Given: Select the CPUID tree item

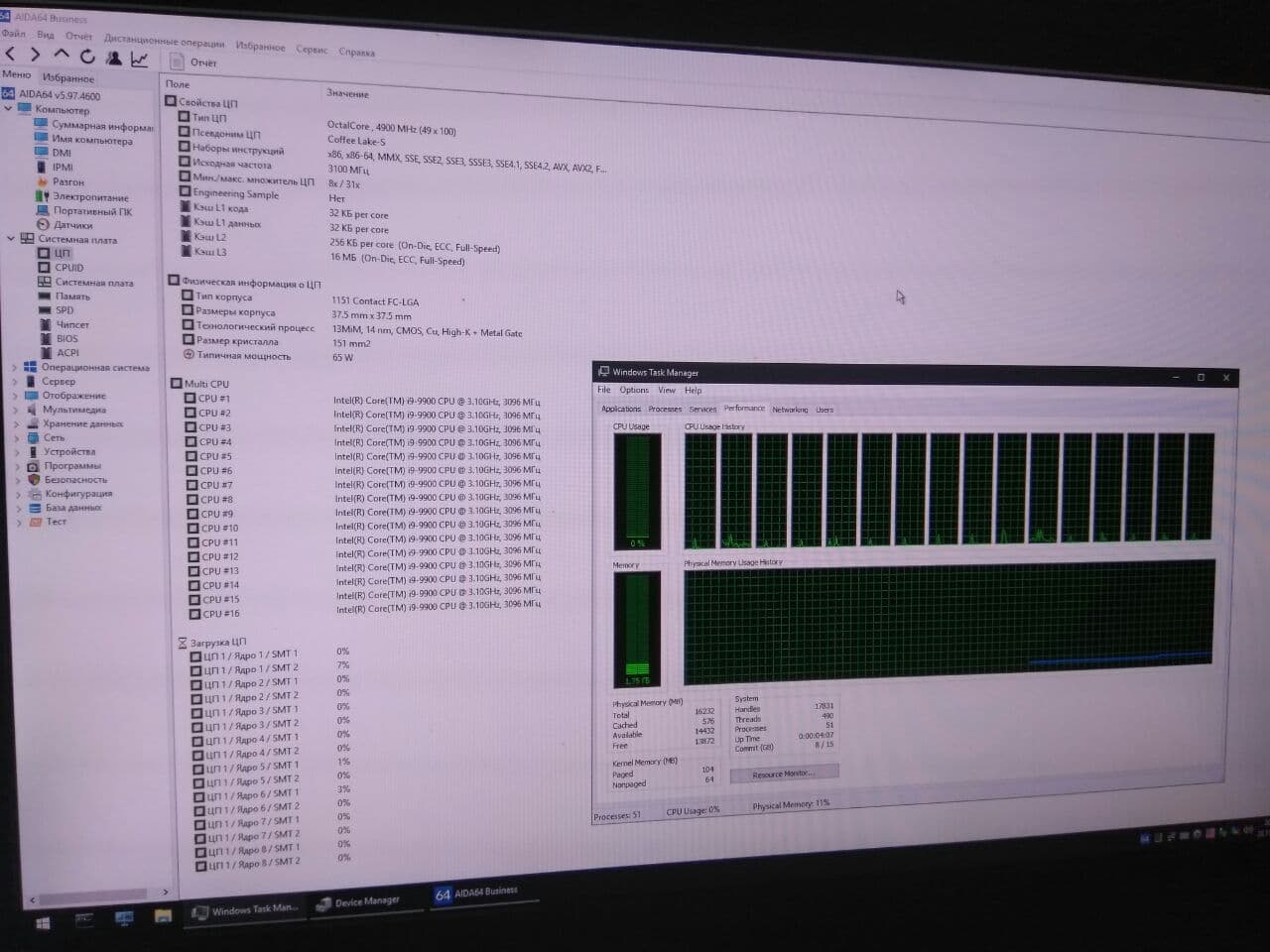Looking at the screenshot, I should coord(69,267).
